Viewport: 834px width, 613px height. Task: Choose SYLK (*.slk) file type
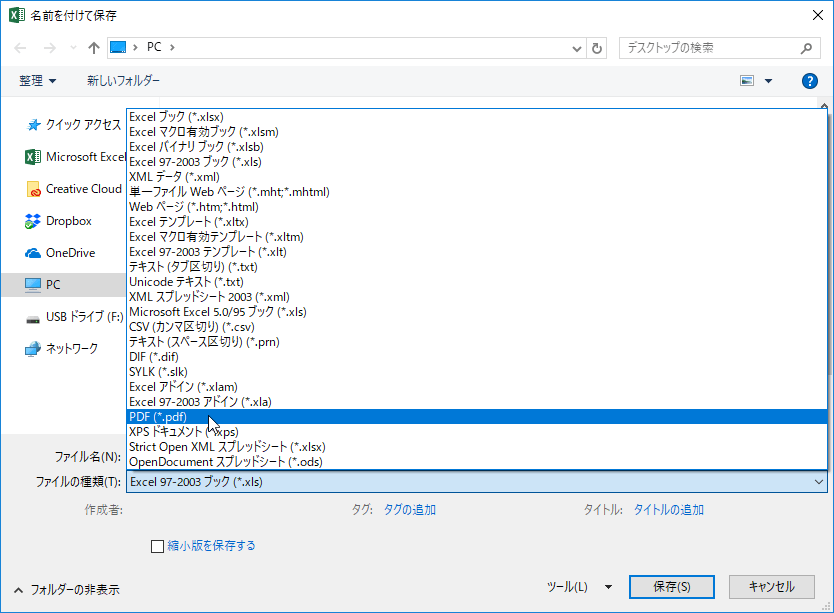477,372
